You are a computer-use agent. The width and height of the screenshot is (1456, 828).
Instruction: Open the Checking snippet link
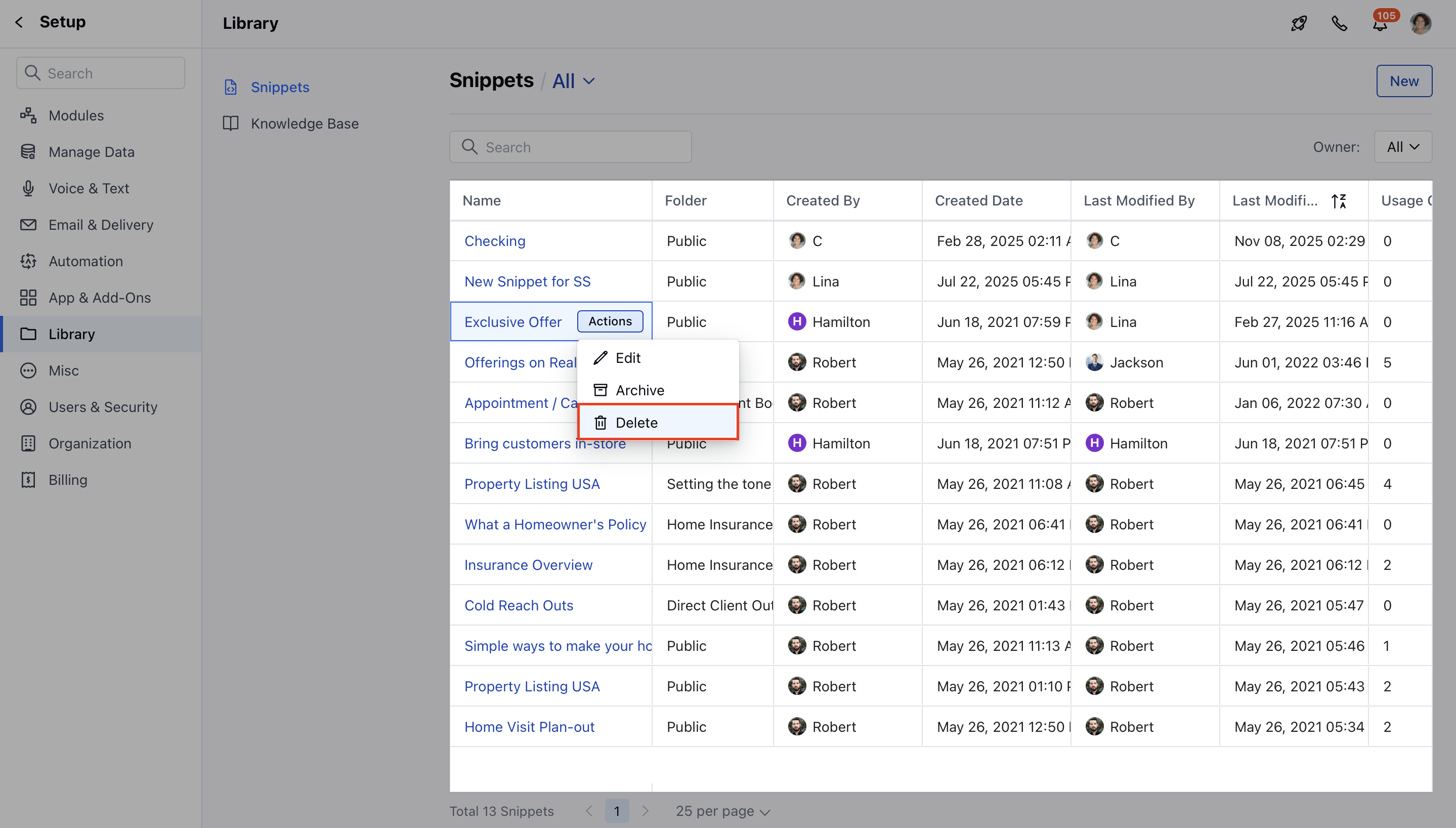pos(494,241)
